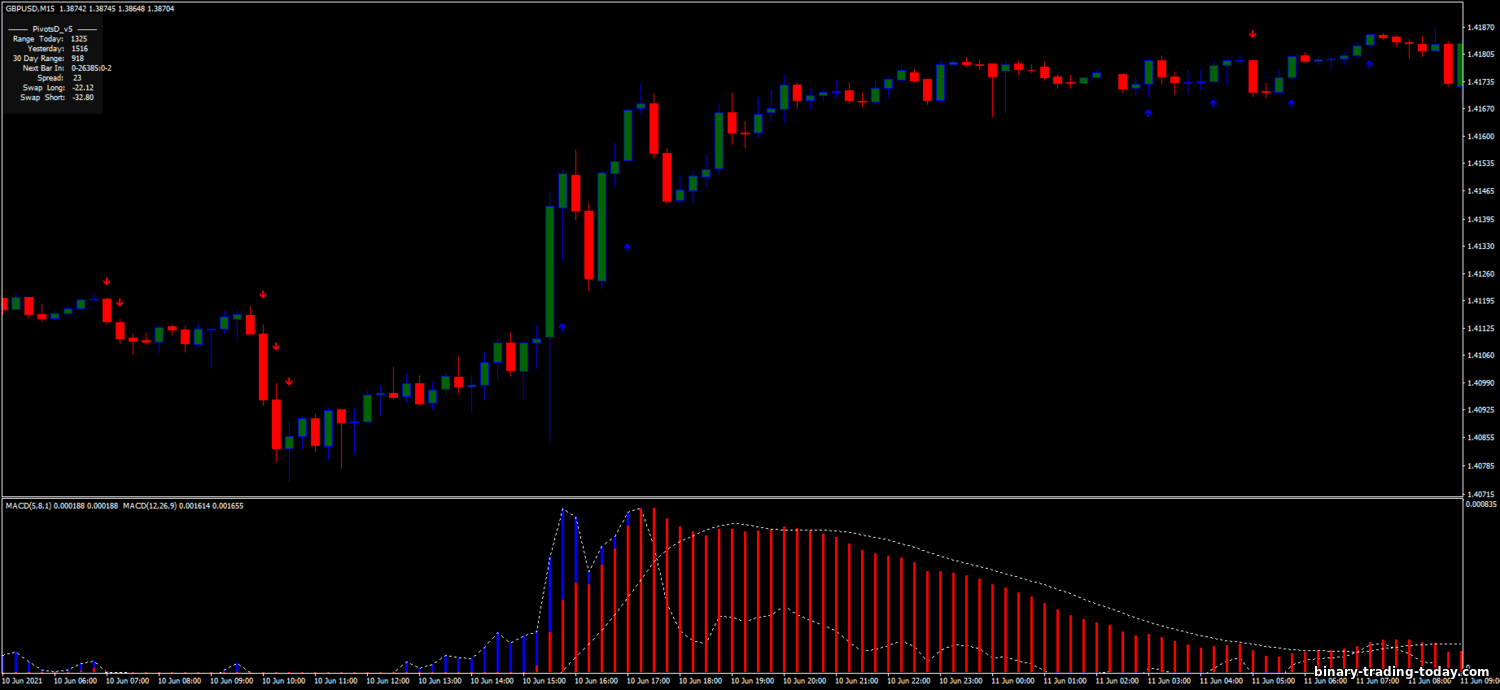Click the 10 Jun 16:00 time label
This screenshot has height=690, width=1500.
[595, 681]
